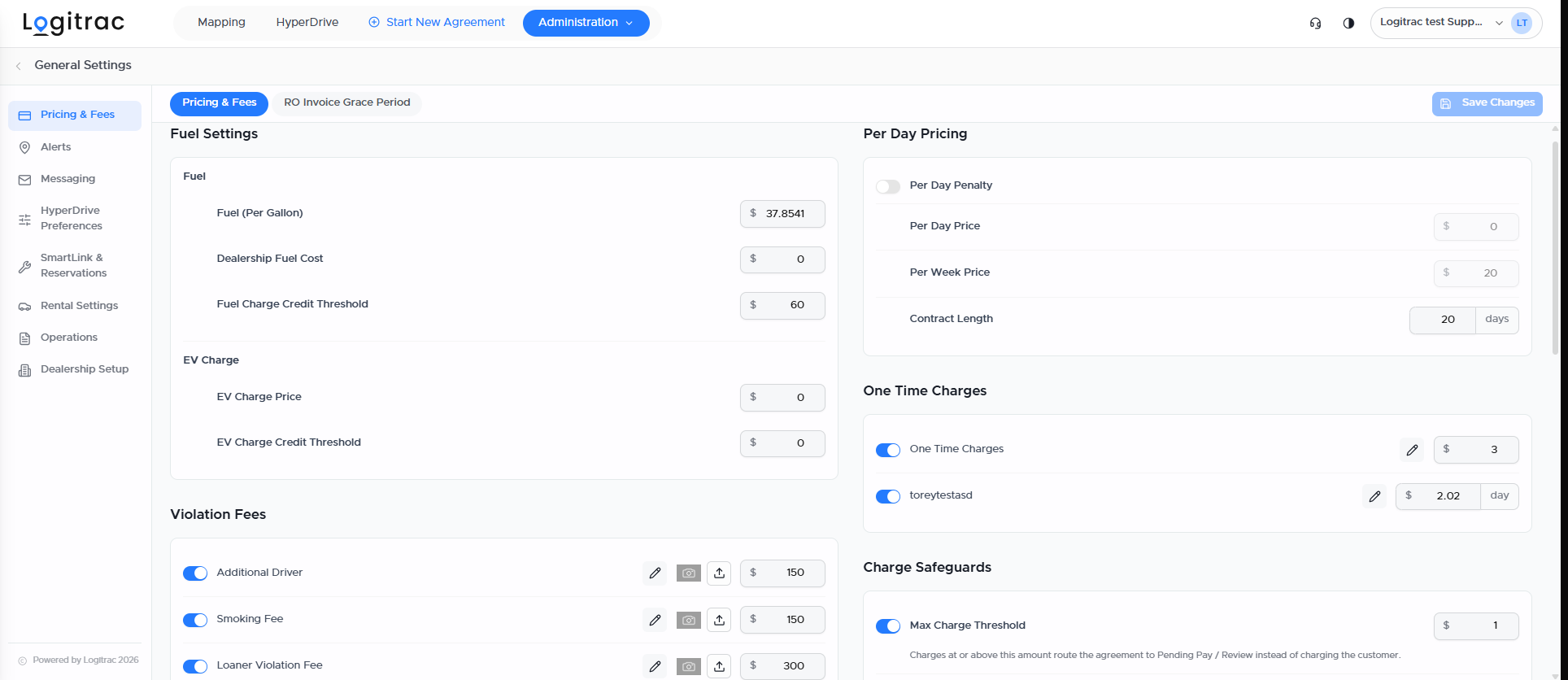This screenshot has height=680, width=1568.
Task: Open SmartLink & Reservations in sidebar
Action: [x=75, y=265]
